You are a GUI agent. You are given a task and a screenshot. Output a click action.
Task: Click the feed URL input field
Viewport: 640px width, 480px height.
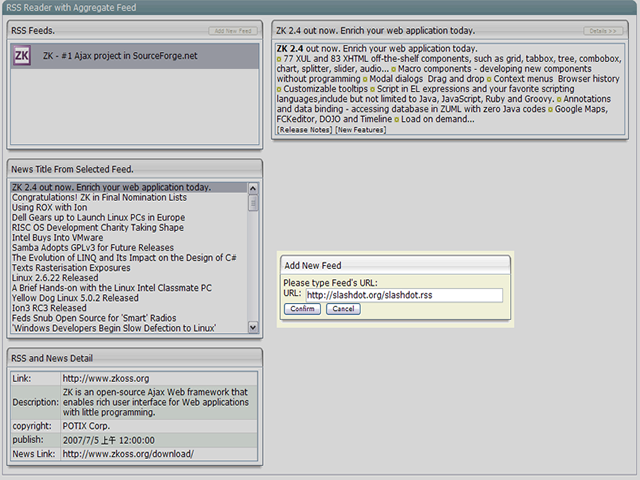point(404,295)
